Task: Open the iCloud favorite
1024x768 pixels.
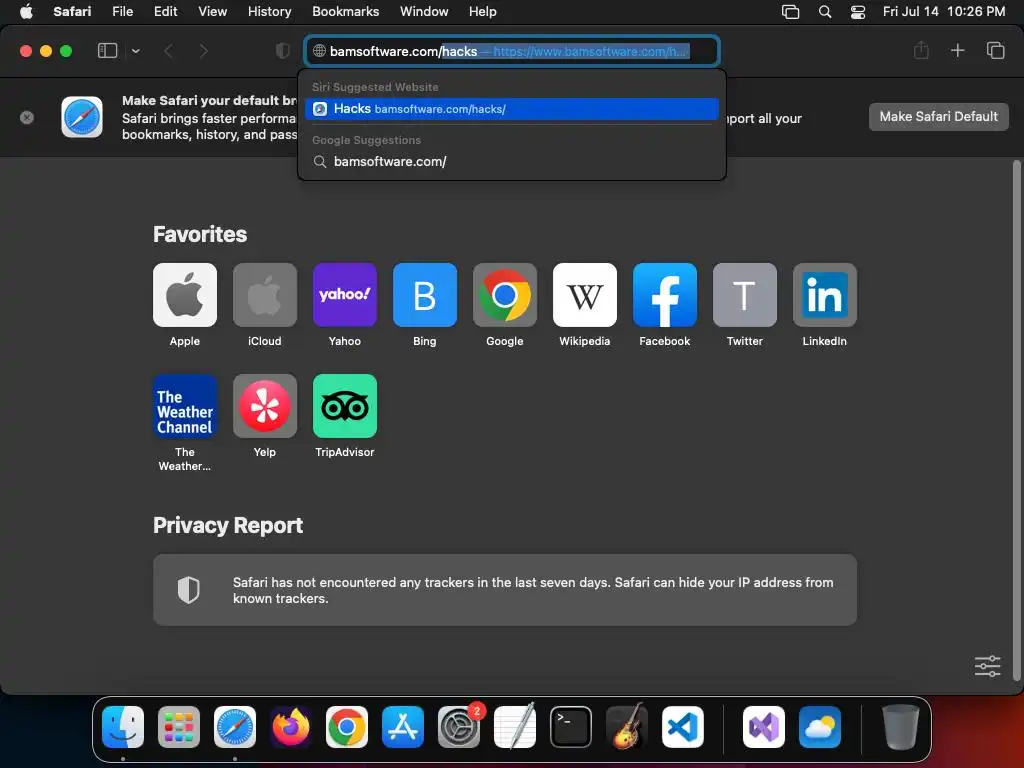Action: [x=264, y=295]
